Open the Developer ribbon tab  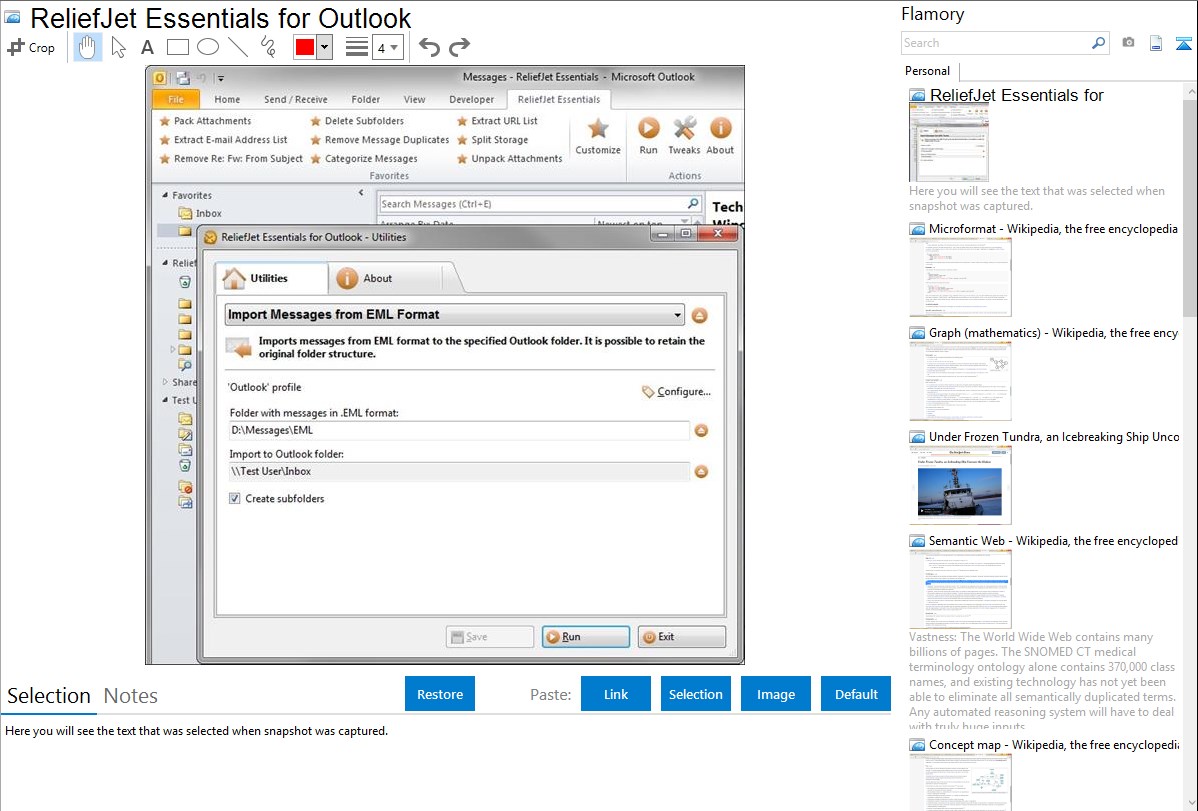tap(471, 99)
